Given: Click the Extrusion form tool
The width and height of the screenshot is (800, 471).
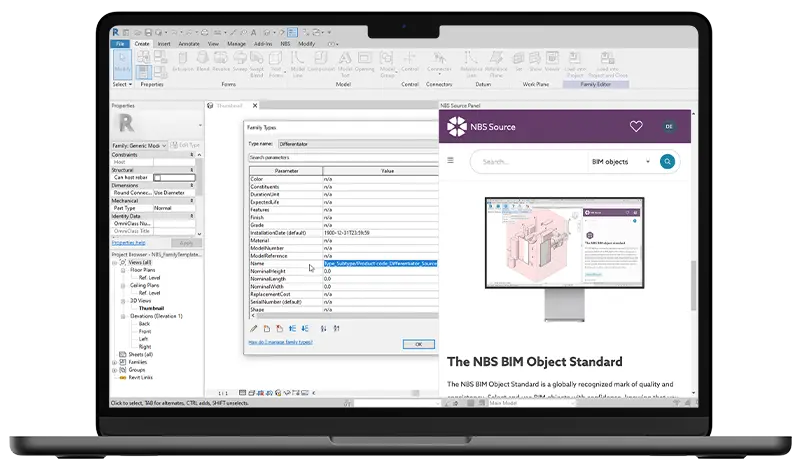Looking at the screenshot, I should coord(183,62).
